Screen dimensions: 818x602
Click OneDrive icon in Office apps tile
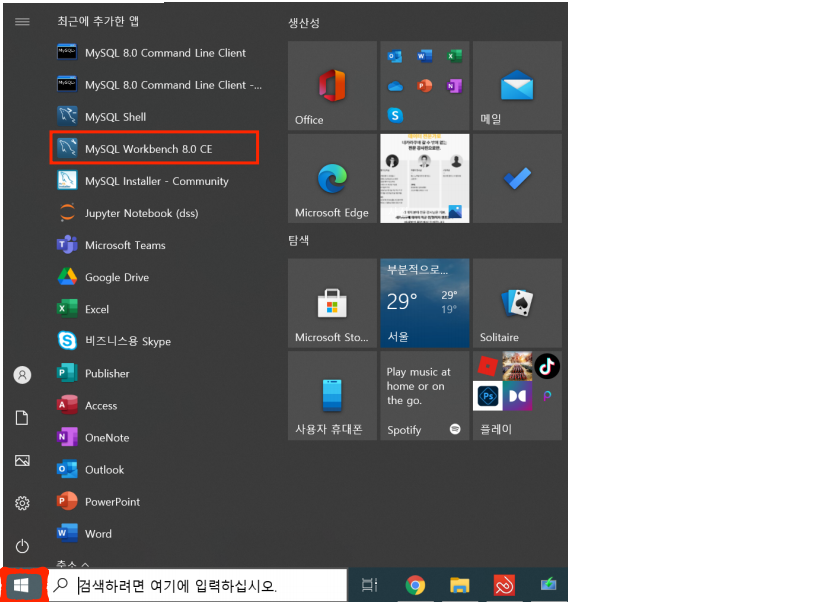(x=395, y=86)
